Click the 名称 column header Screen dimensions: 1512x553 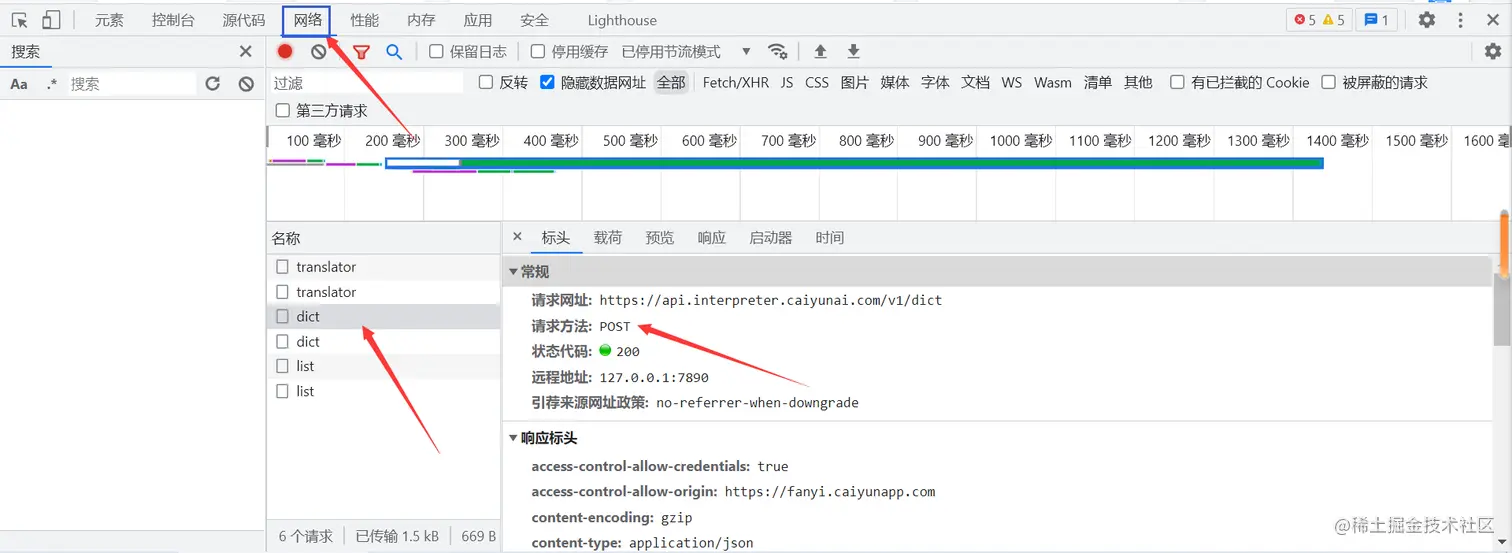click(383, 238)
